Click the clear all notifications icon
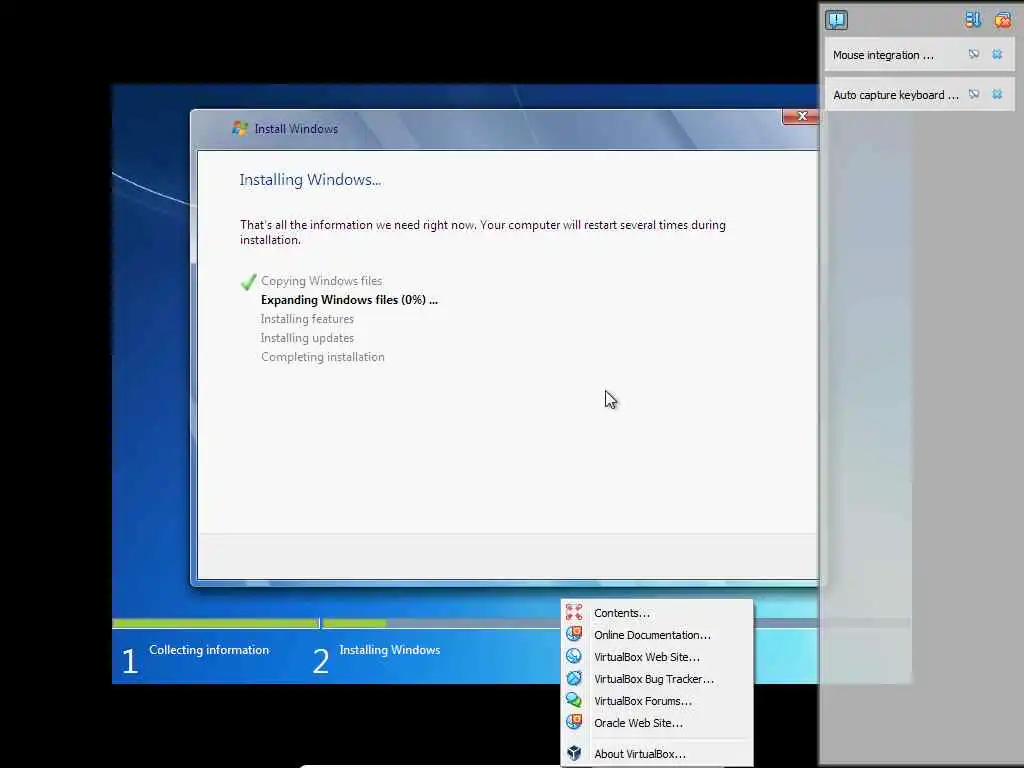1024x768 pixels. (x=1002, y=20)
